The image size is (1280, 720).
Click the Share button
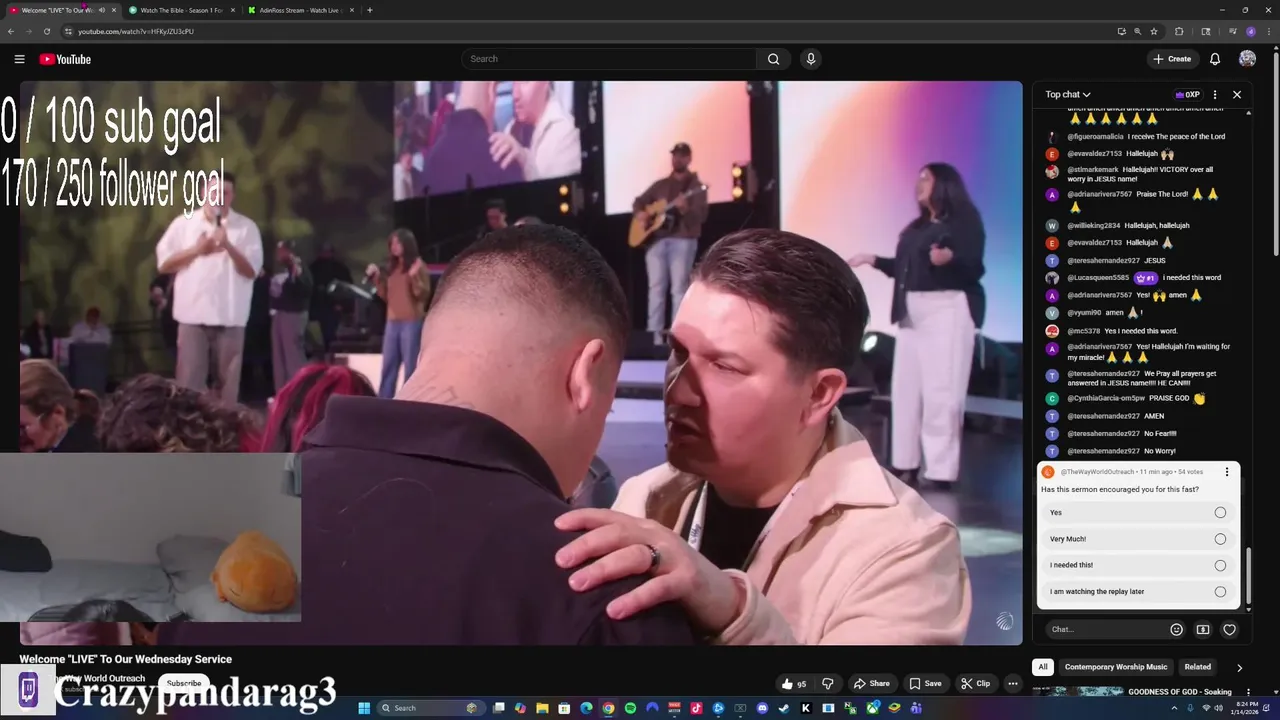click(x=871, y=684)
